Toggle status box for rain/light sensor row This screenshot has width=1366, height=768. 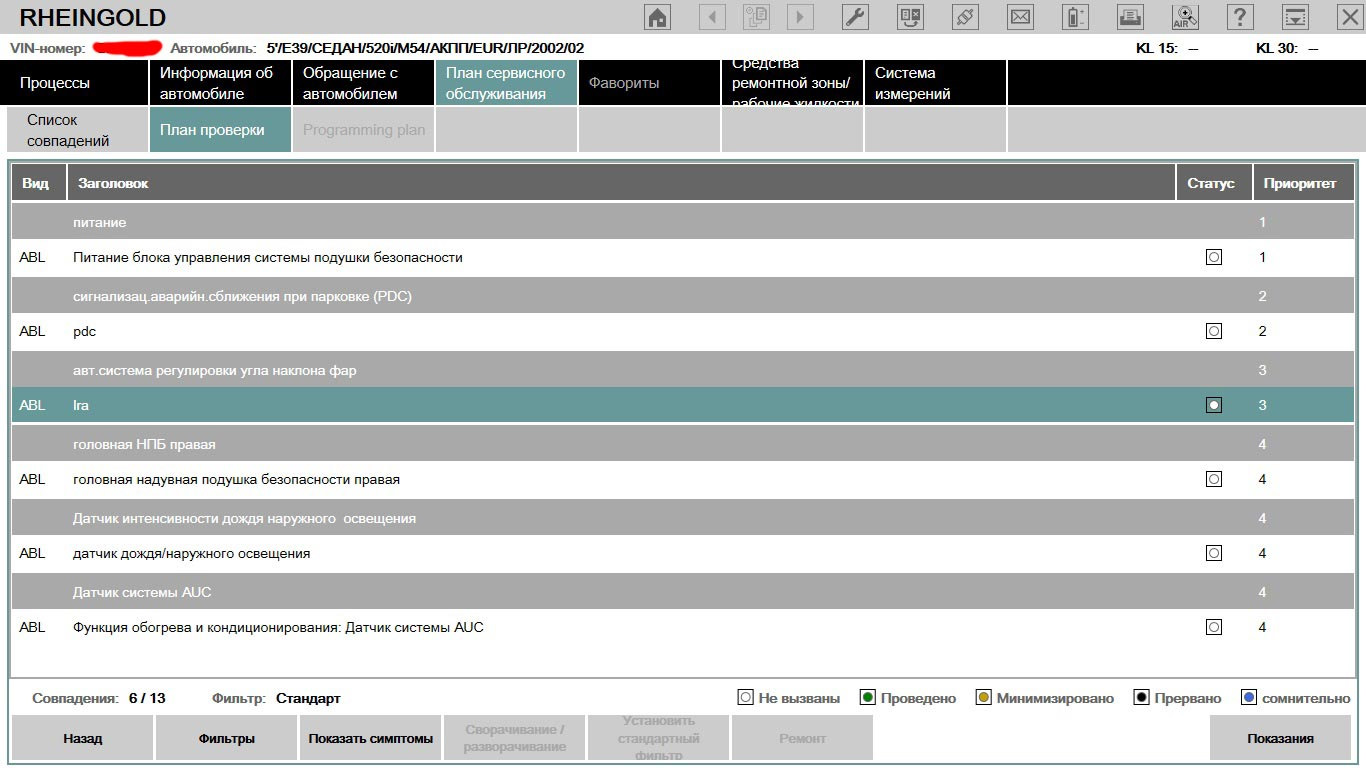pyautogui.click(x=1214, y=553)
